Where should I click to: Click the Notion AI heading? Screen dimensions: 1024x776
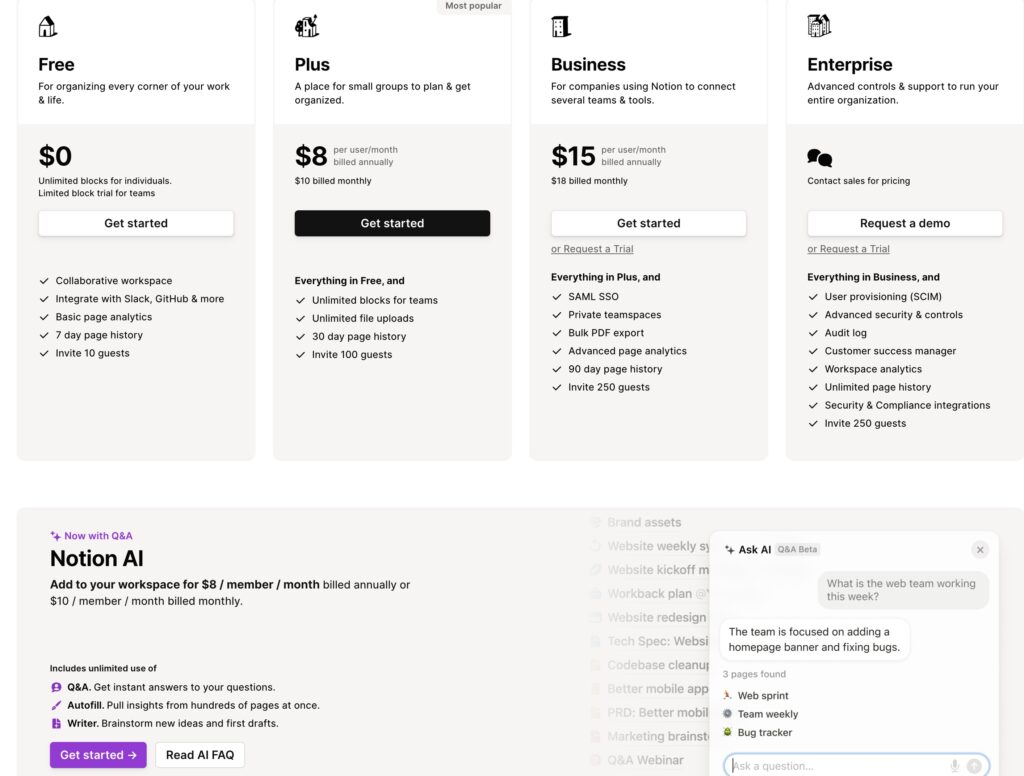[97, 558]
